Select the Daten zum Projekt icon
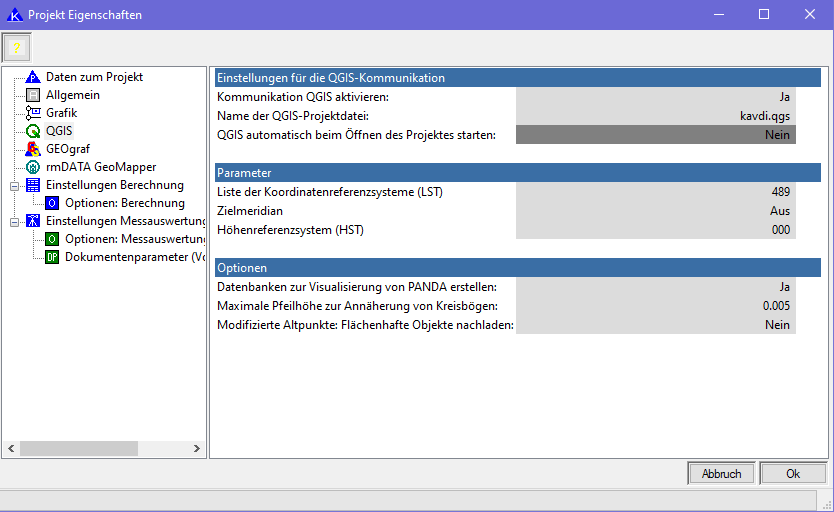Image resolution: width=834 pixels, height=512 pixels. tap(33, 77)
